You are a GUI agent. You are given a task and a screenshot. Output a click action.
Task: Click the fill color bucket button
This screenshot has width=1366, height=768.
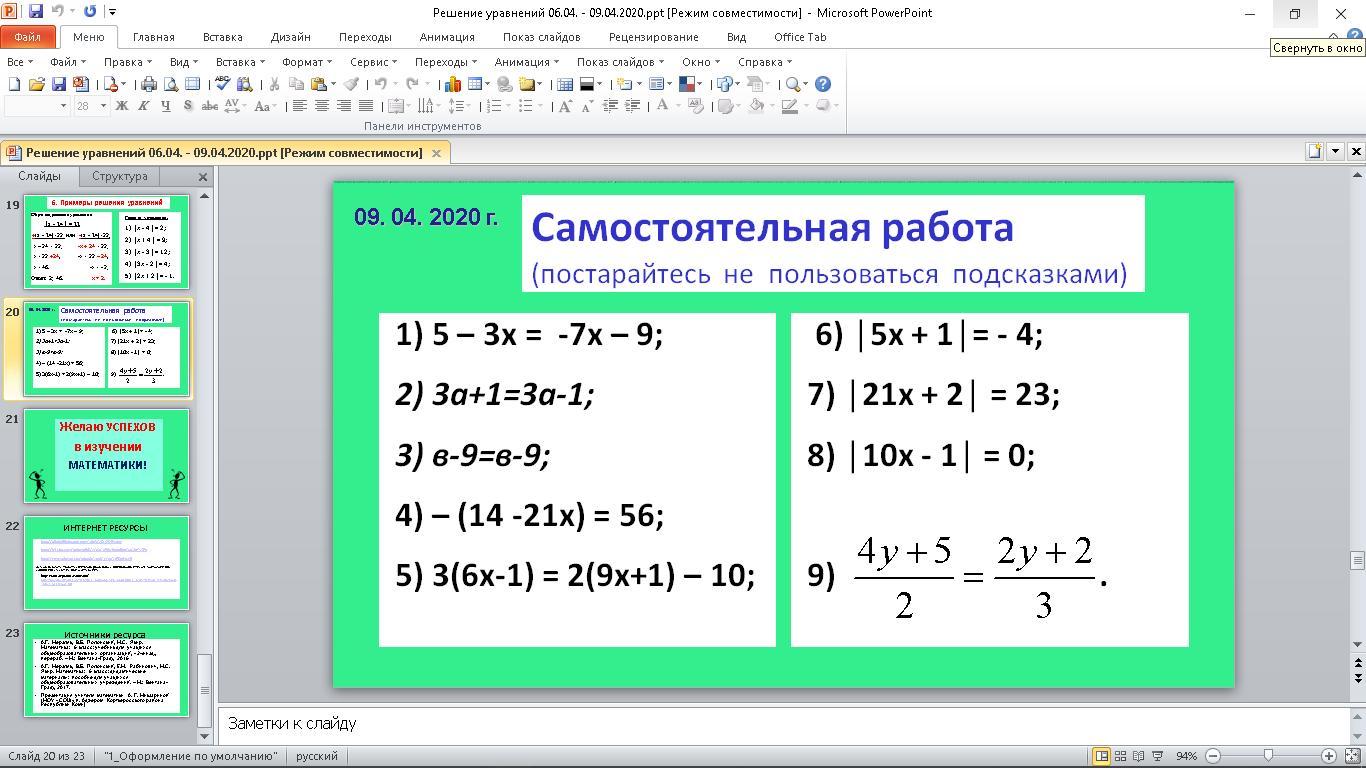coord(757,106)
